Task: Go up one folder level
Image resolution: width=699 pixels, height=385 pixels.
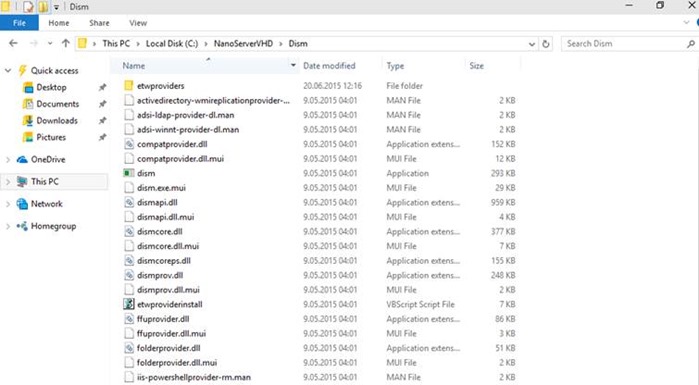Action: coord(66,43)
